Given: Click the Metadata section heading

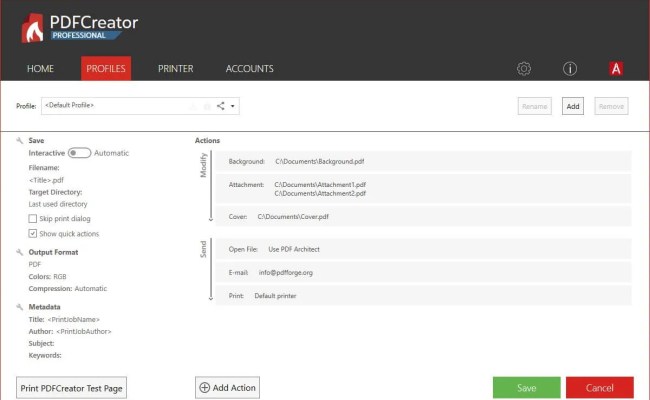Looking at the screenshot, I should point(44,307).
